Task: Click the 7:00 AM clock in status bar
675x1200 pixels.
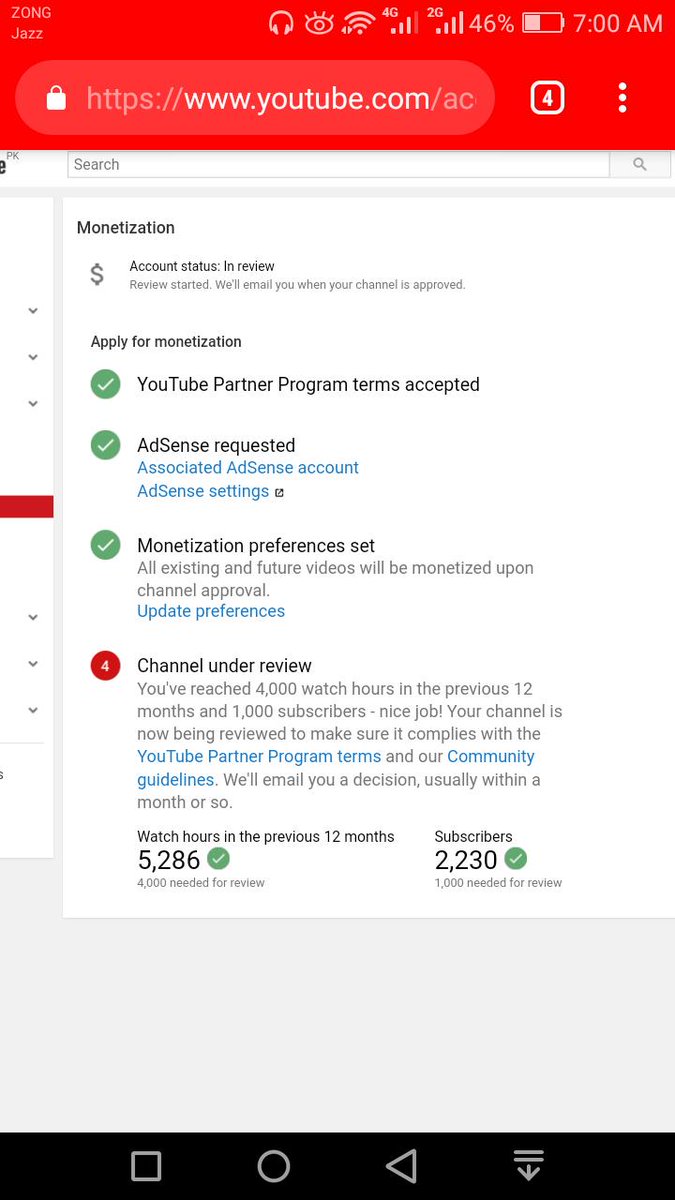Action: coord(618,22)
